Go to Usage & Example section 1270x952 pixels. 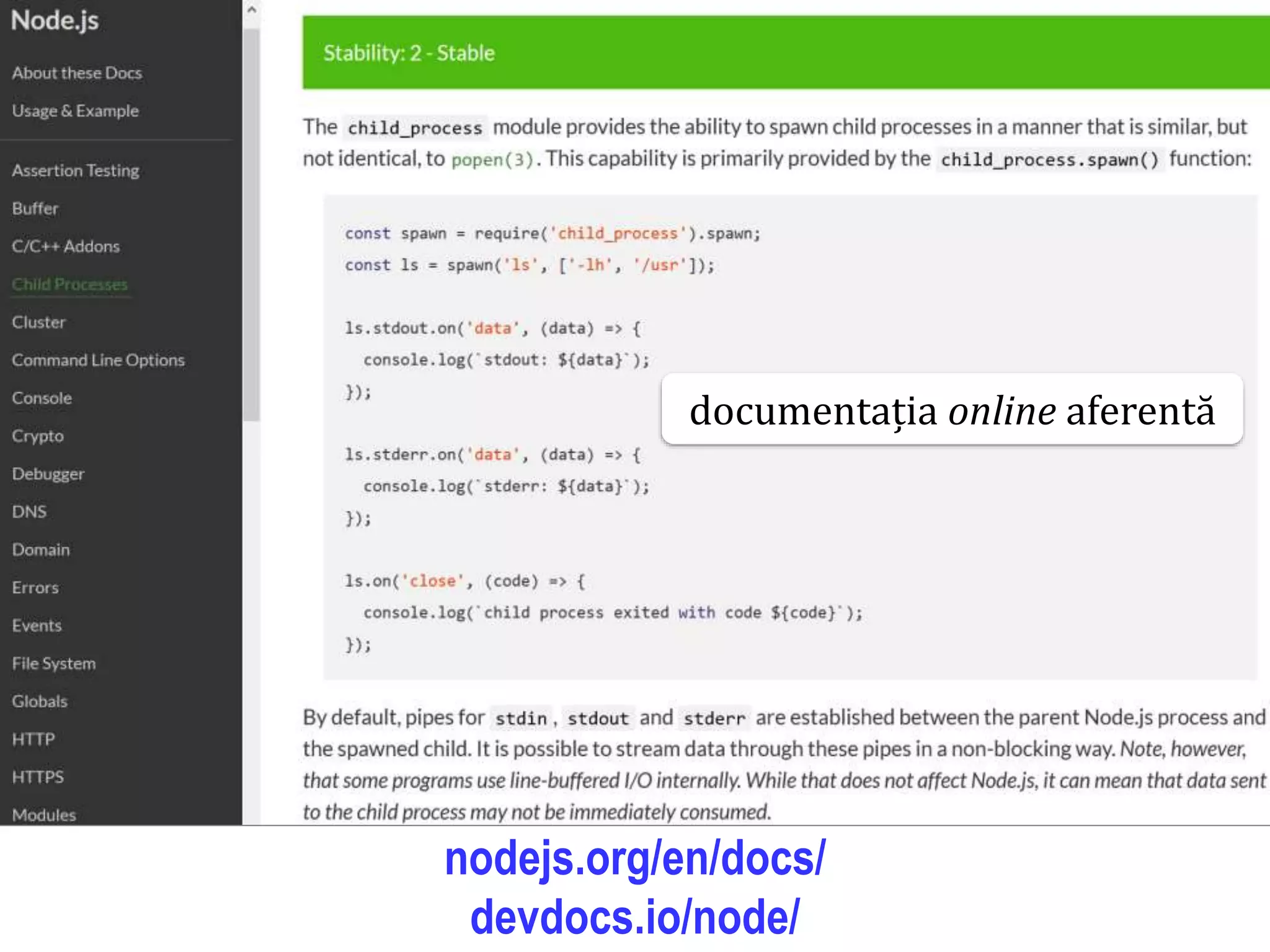point(75,111)
